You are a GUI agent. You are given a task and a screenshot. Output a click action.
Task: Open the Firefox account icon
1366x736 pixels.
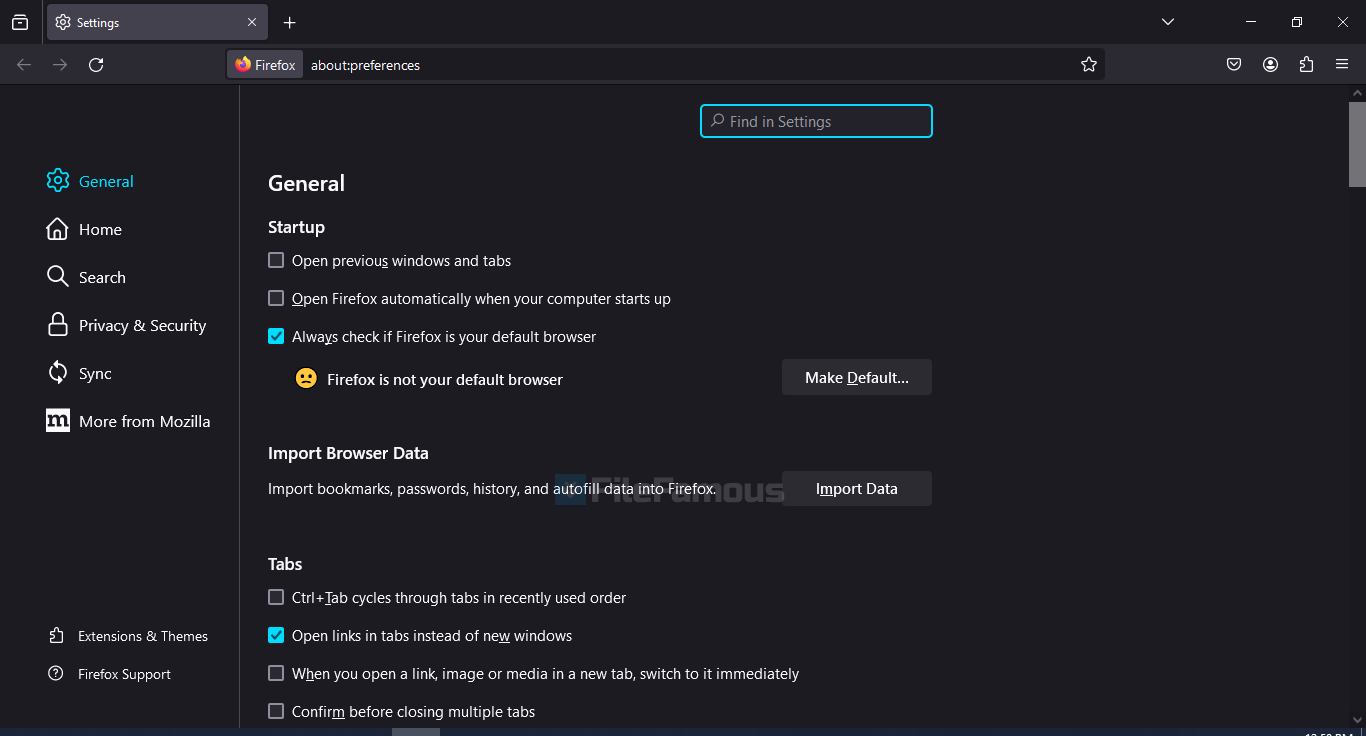click(1270, 65)
